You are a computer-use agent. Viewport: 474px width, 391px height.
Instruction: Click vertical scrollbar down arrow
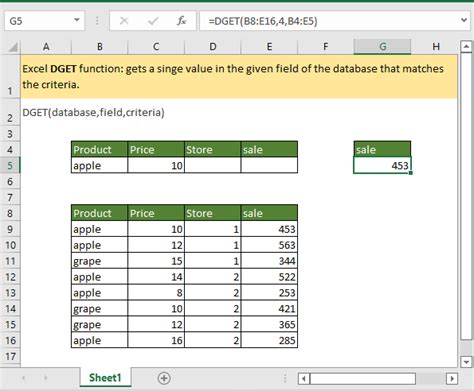(x=466, y=362)
